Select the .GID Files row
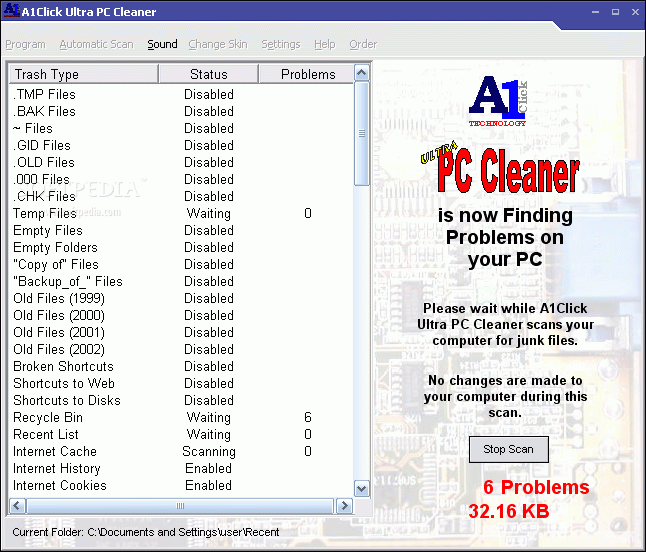 181,145
